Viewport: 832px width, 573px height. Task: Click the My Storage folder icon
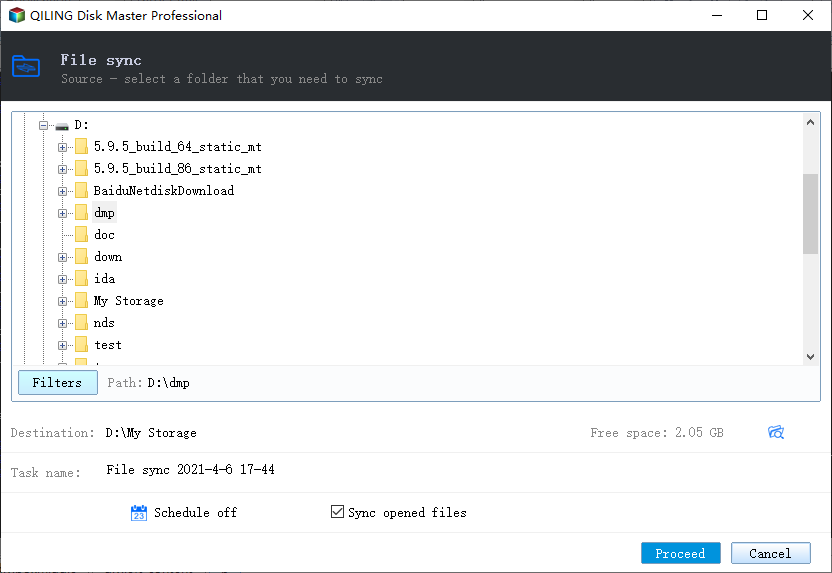(x=81, y=301)
